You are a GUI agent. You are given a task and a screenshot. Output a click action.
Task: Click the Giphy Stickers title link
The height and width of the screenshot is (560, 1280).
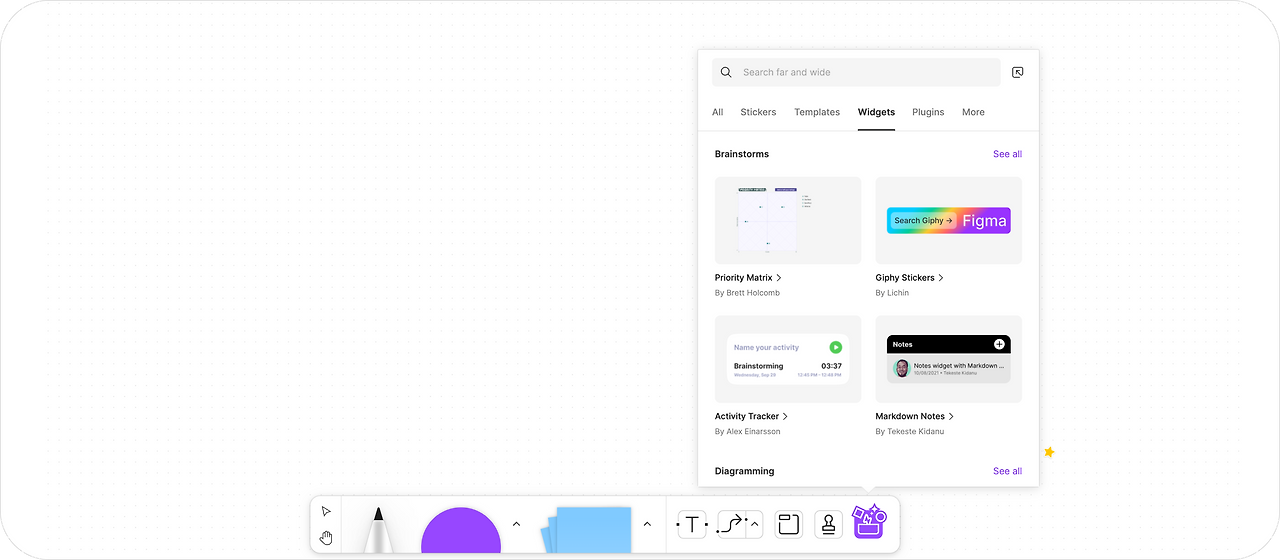(x=910, y=278)
